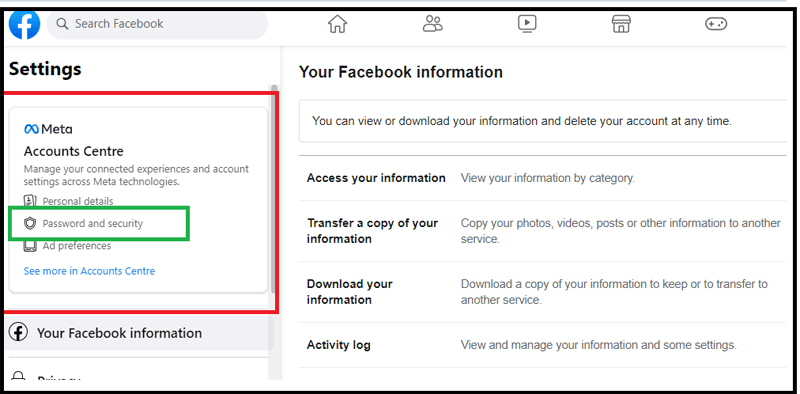800x394 pixels.
Task: Click the Facebook logo icon
Action: 24,24
